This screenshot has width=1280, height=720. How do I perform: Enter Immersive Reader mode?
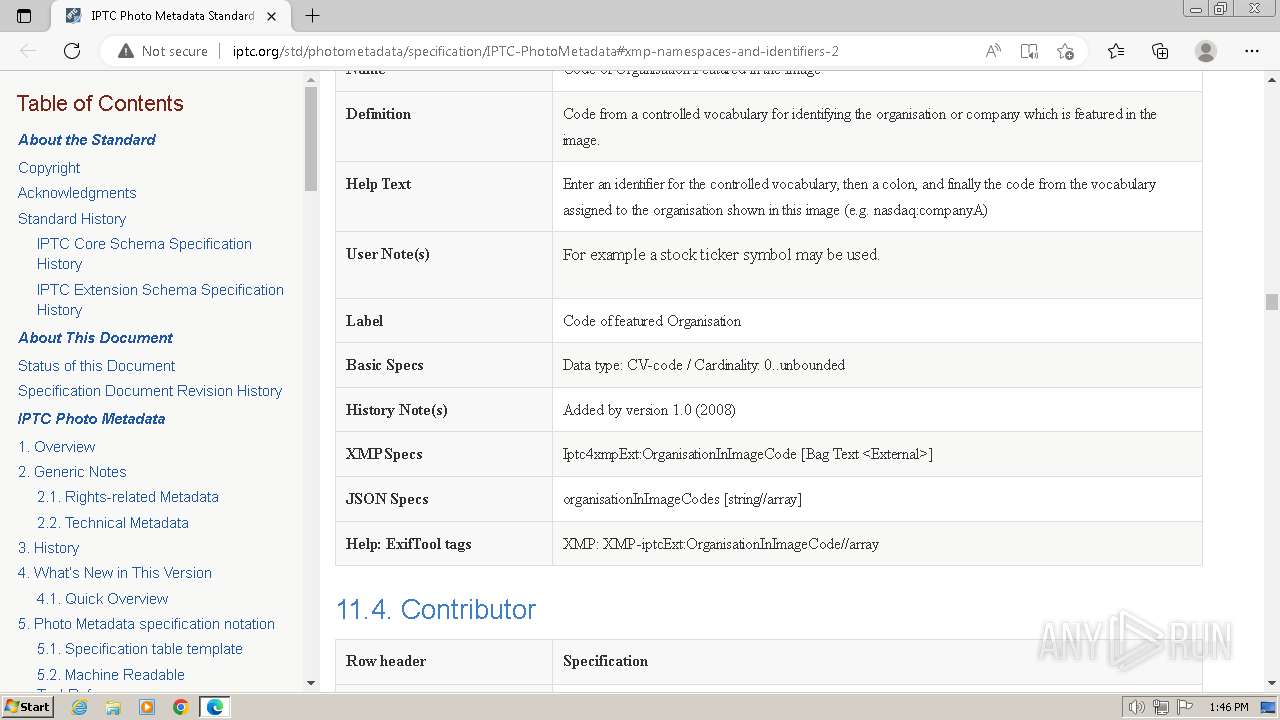pos(1029,51)
